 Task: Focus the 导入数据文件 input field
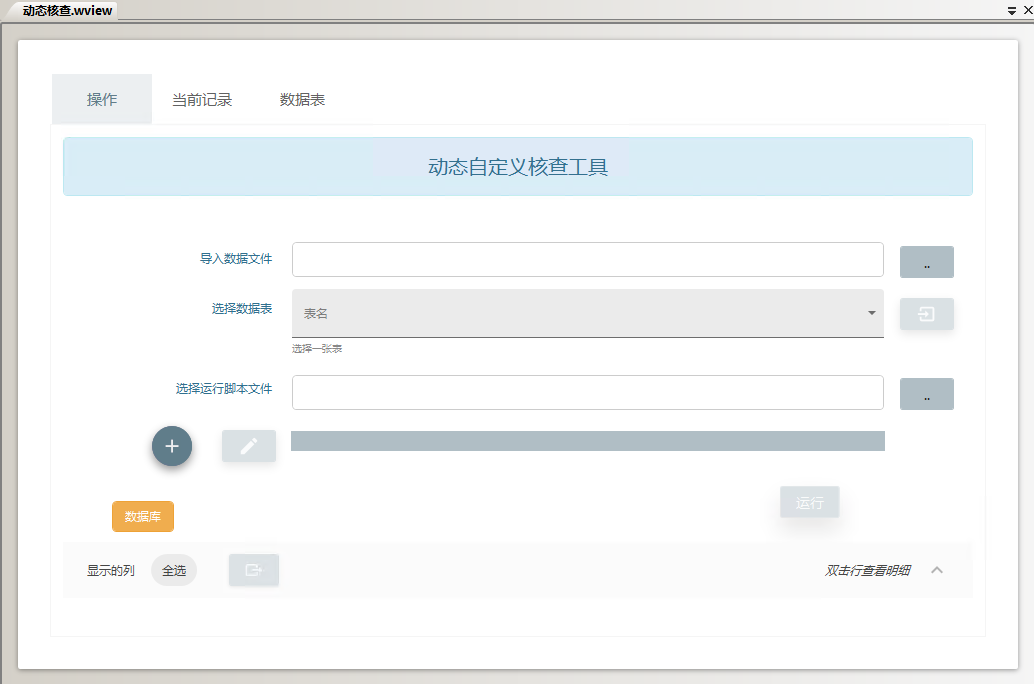(x=588, y=259)
